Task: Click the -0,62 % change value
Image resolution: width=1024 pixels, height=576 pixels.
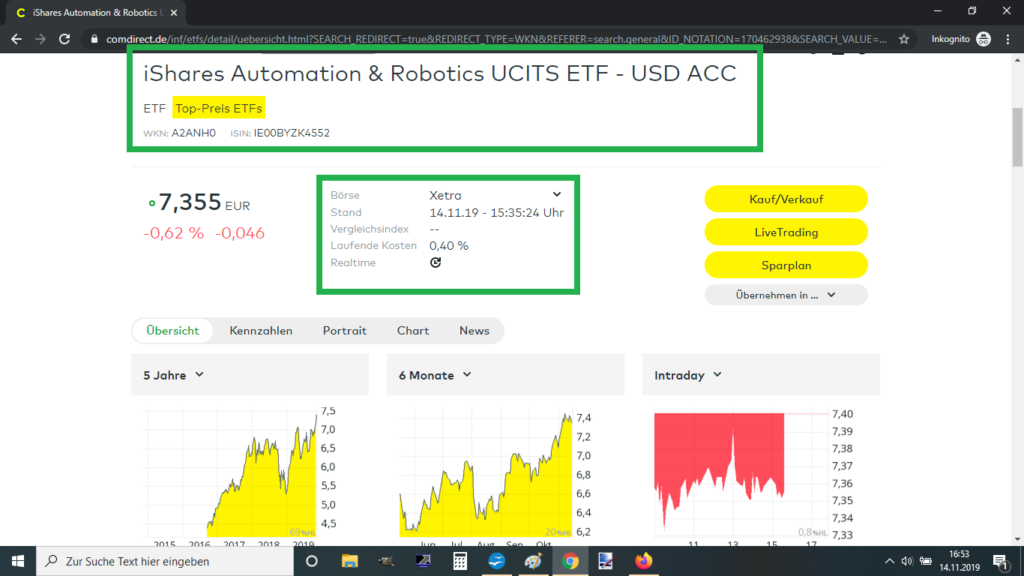Action: [174, 233]
